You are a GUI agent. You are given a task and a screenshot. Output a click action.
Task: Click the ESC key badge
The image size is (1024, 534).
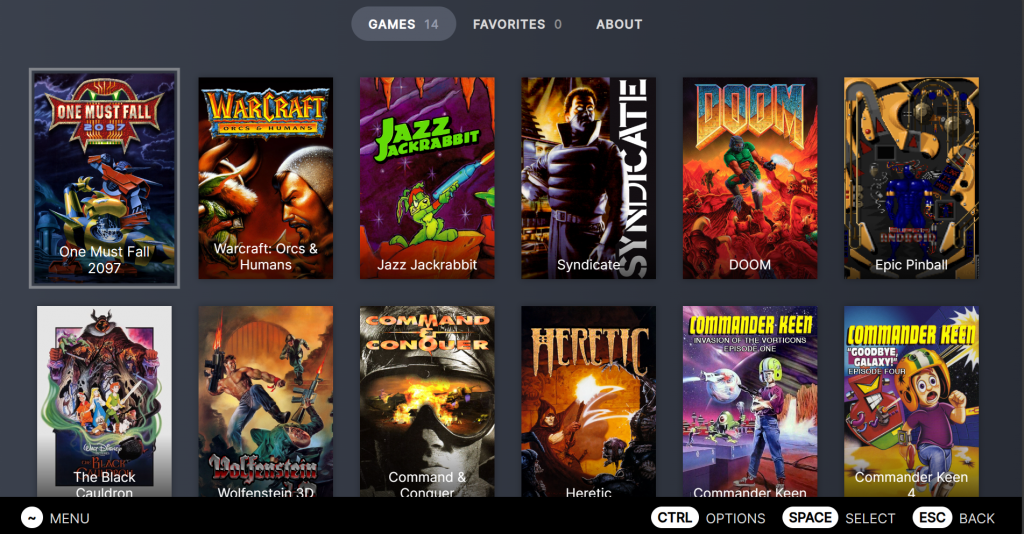tap(932, 518)
